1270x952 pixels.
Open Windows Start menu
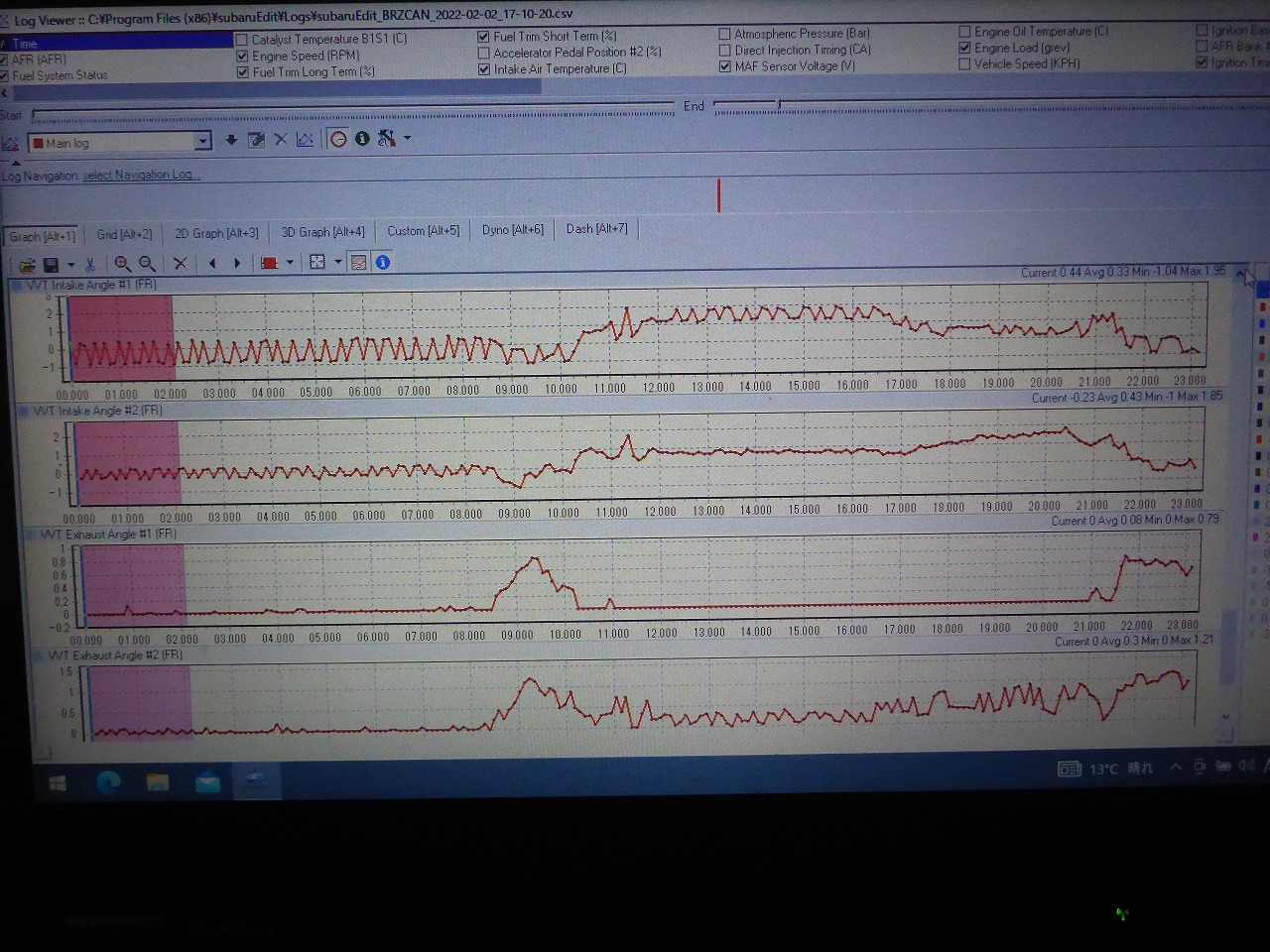[58, 783]
